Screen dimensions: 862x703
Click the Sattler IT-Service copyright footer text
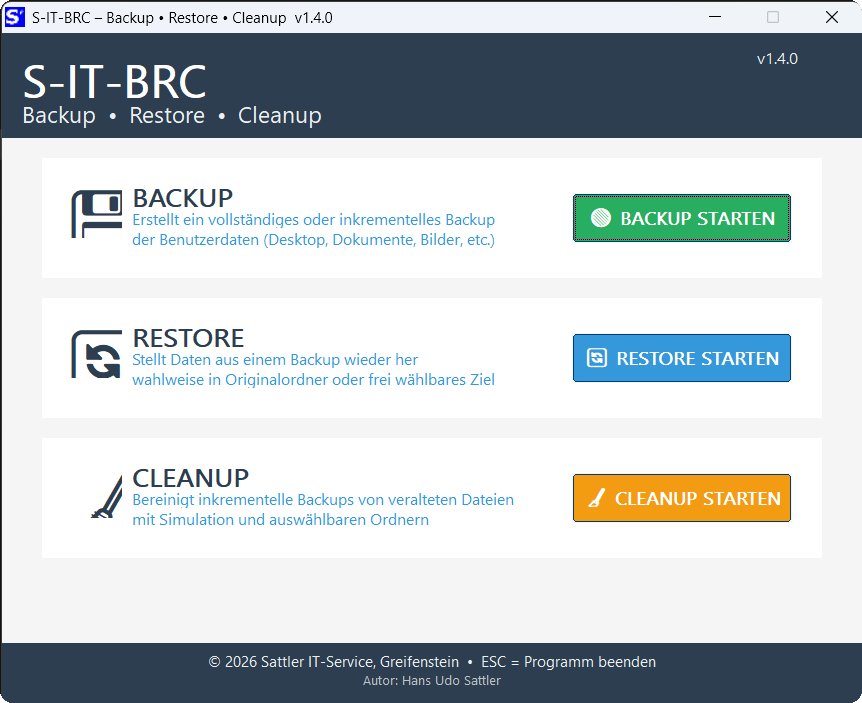coord(333,662)
